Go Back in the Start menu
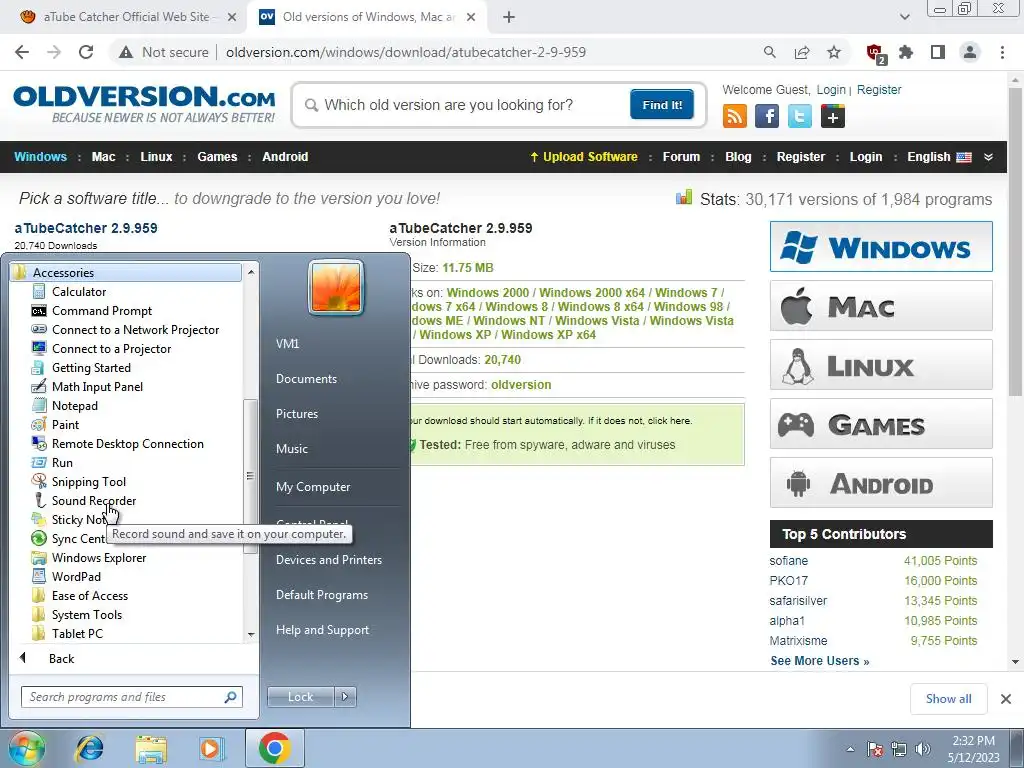 [61, 658]
